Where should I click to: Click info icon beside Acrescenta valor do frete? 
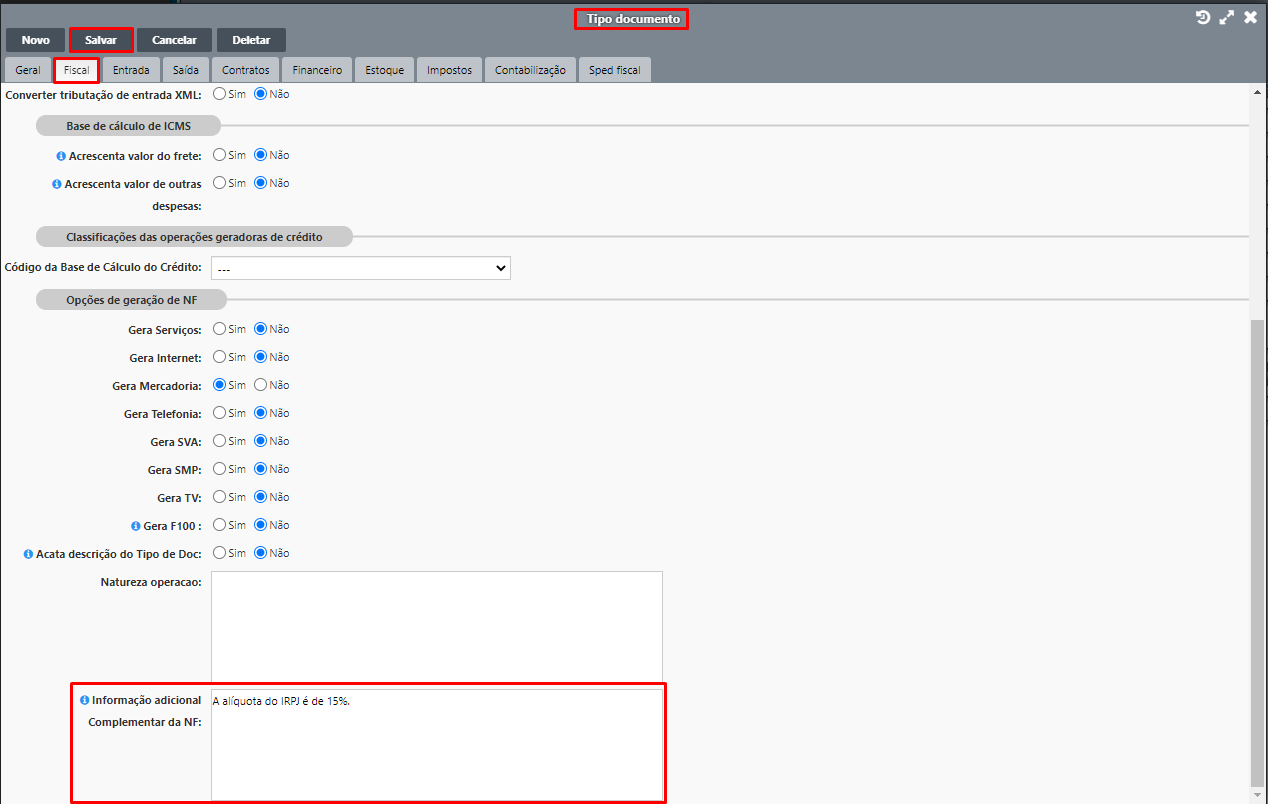pos(61,156)
